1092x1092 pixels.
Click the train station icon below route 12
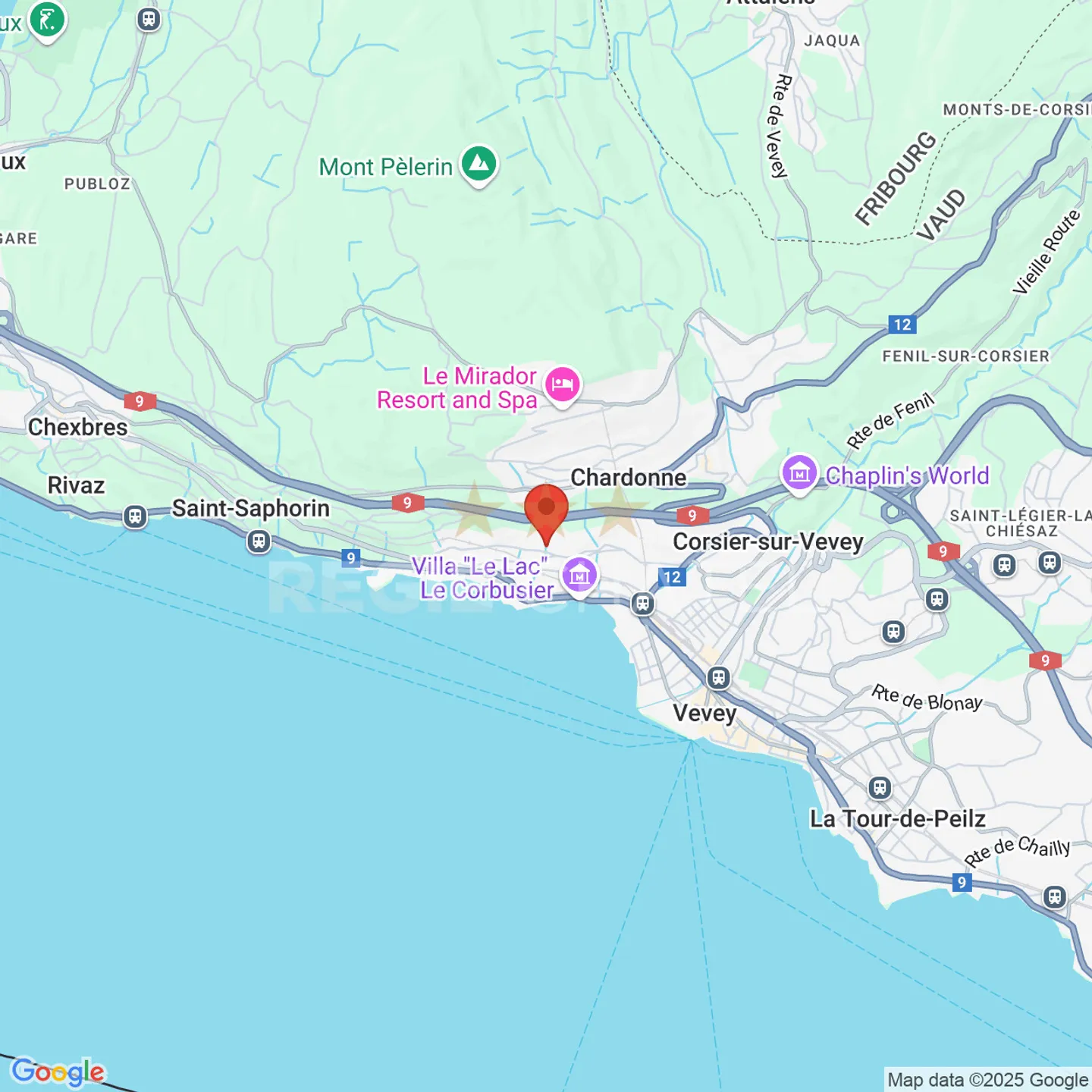pos(643,604)
